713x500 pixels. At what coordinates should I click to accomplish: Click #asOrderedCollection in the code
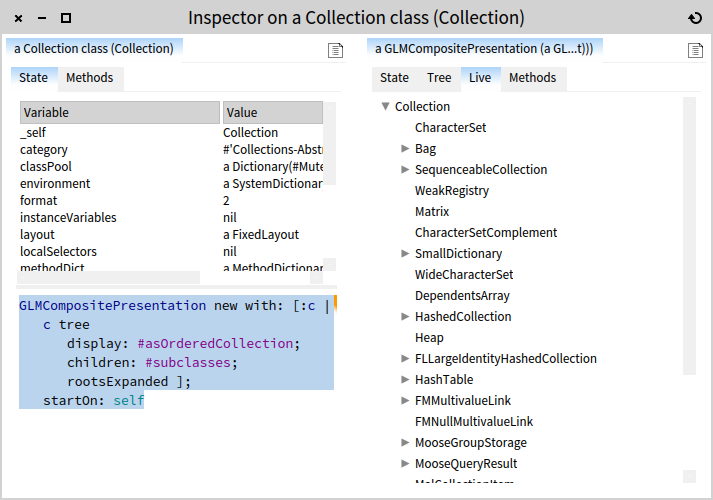215,344
